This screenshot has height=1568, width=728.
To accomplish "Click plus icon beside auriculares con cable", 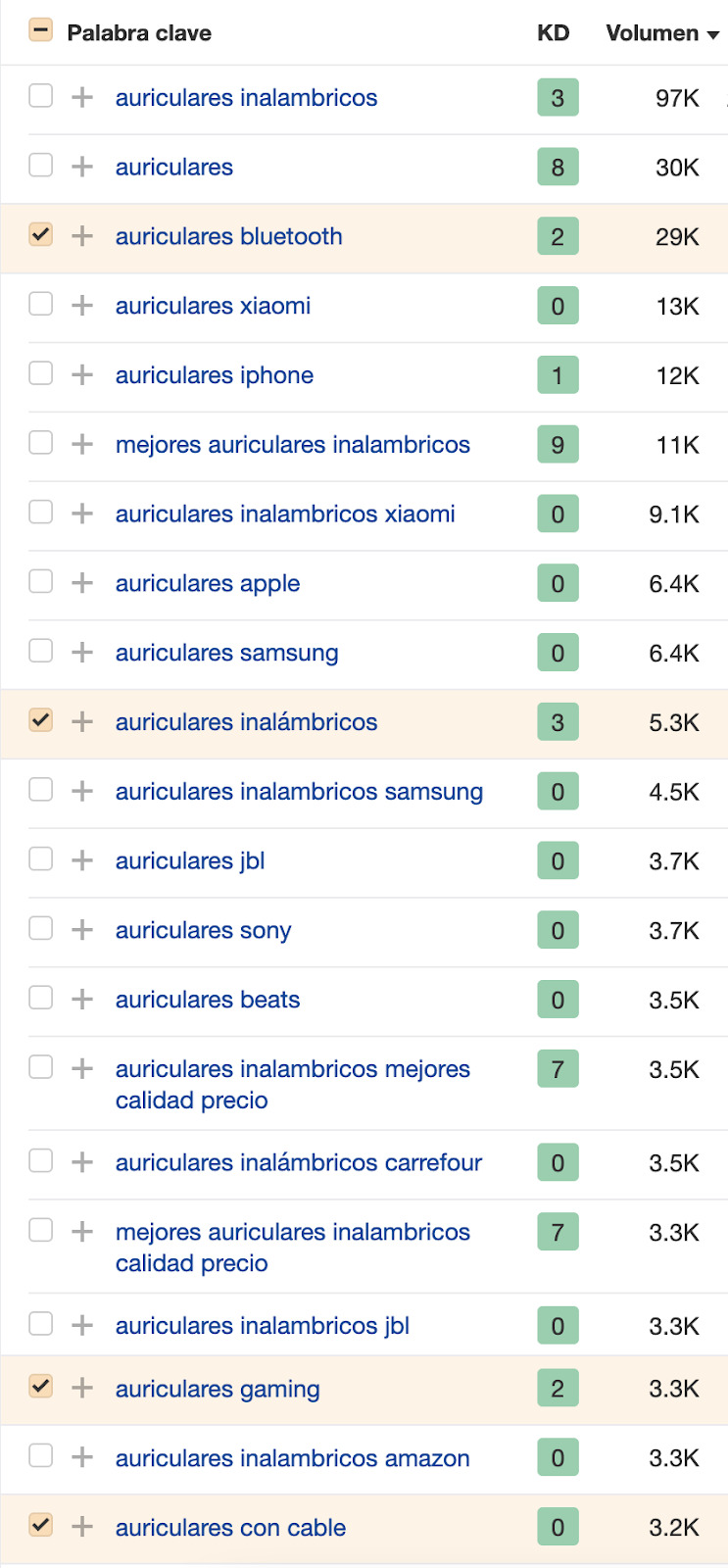I will [82, 1526].
